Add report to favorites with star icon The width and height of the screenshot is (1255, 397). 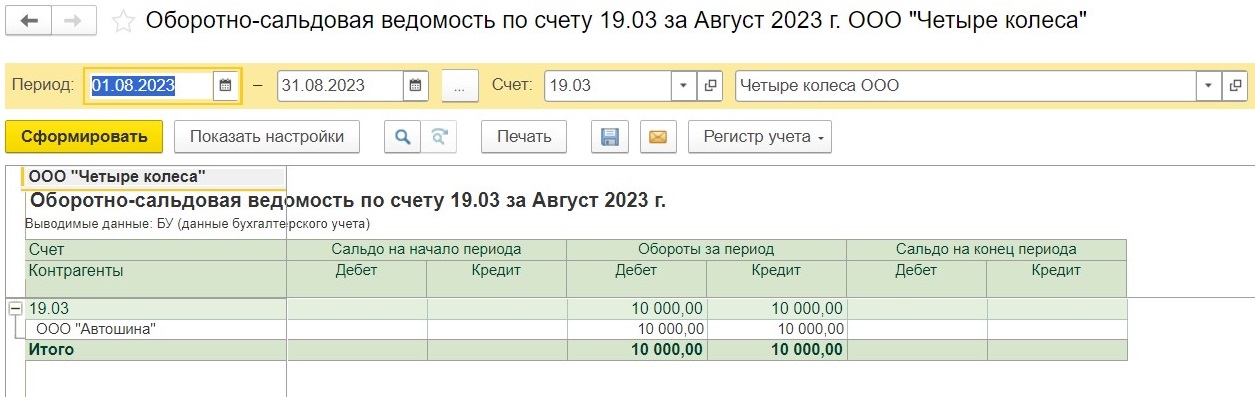[123, 22]
